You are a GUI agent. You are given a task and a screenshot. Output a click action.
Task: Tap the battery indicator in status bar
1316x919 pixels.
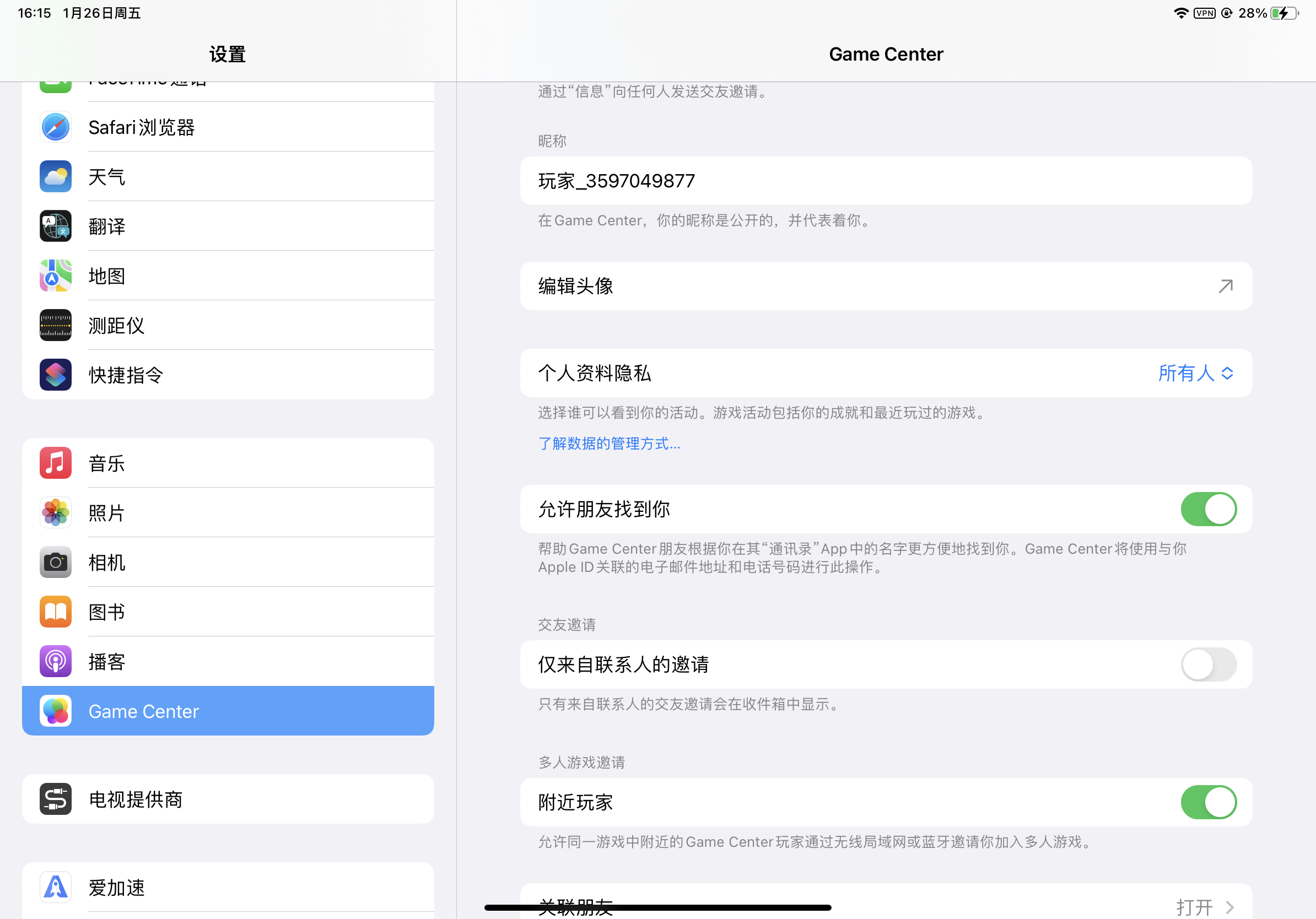pos(1285,13)
